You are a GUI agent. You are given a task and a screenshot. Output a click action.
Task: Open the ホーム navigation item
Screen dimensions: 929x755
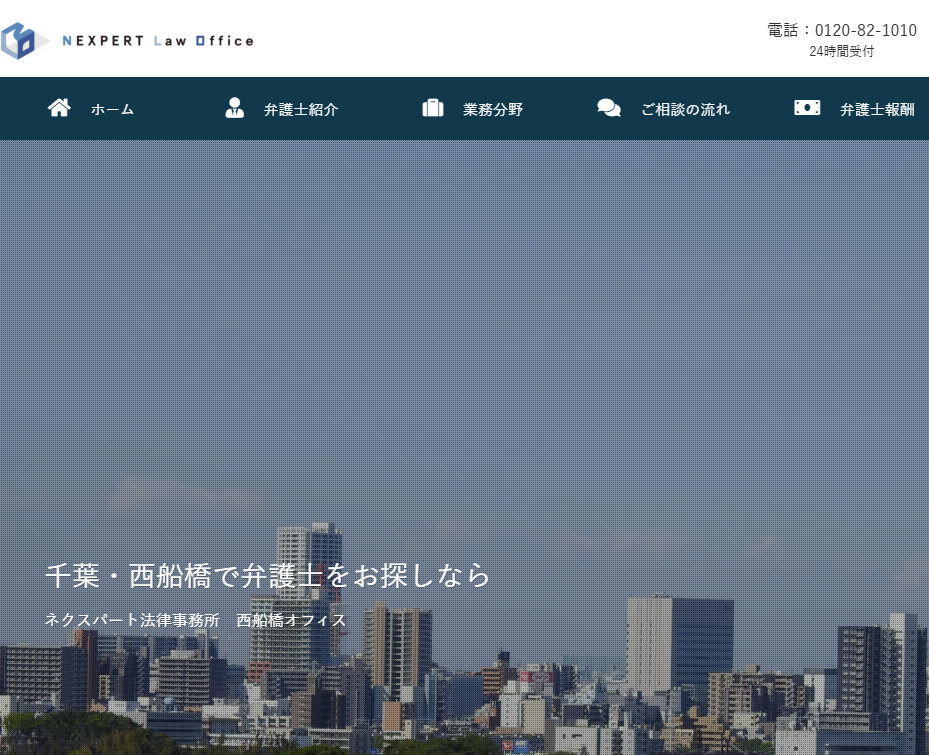pos(111,110)
